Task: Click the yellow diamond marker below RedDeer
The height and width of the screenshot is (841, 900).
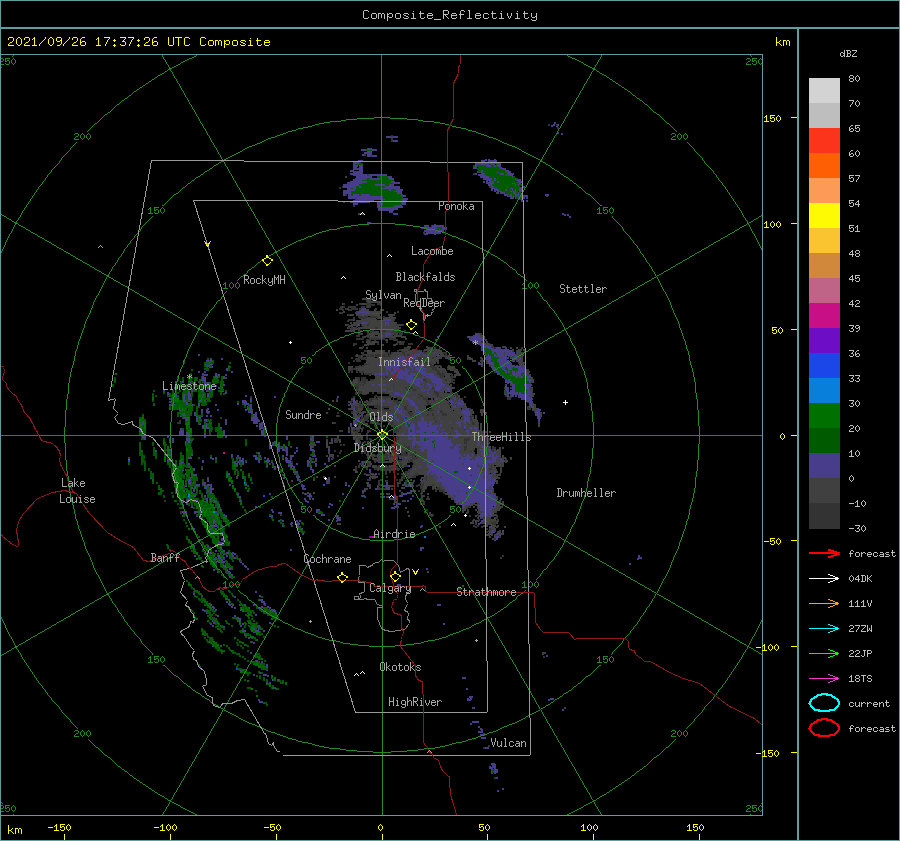Action: tap(411, 325)
